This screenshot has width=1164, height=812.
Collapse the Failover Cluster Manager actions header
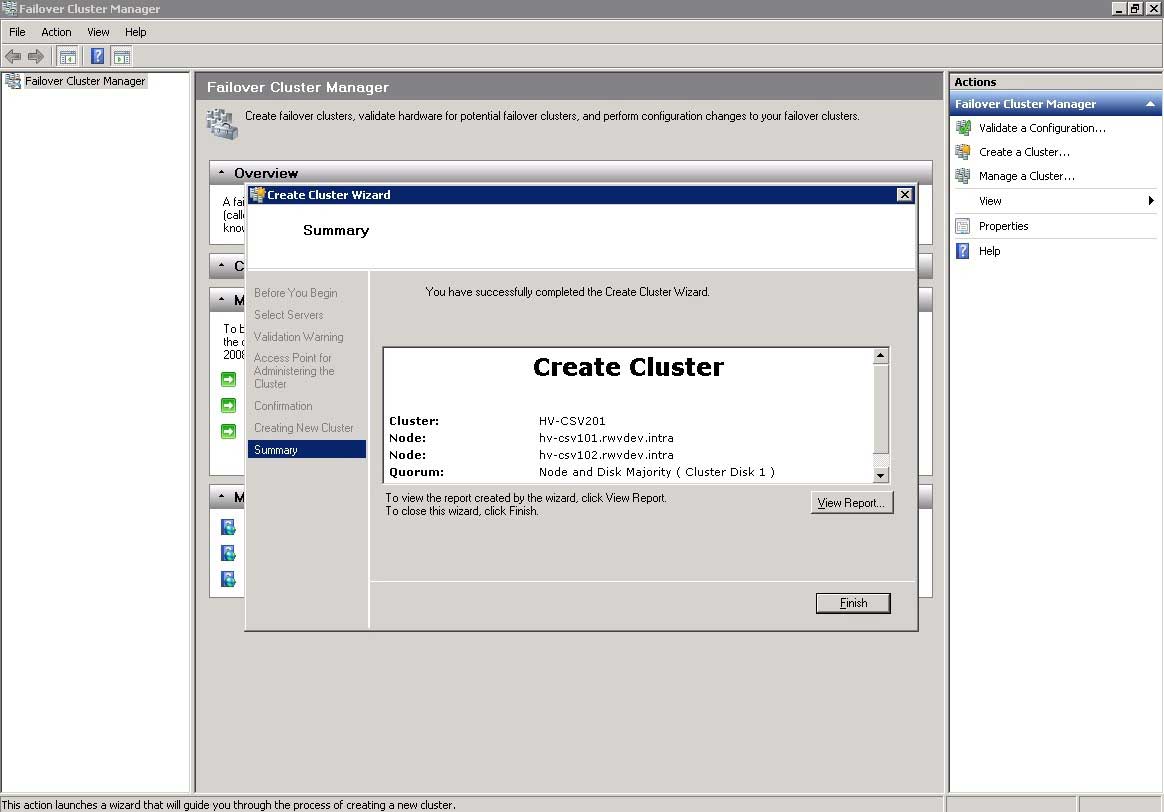click(x=1150, y=104)
